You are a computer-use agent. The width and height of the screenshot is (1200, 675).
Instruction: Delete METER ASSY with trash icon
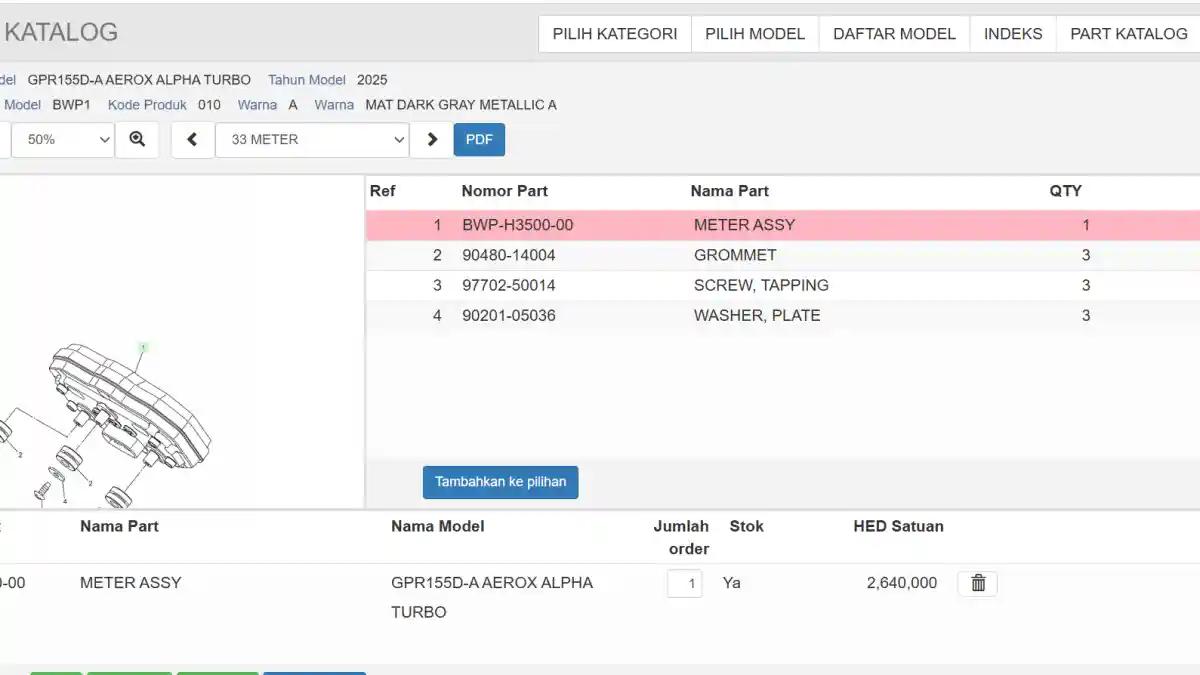pos(977,583)
